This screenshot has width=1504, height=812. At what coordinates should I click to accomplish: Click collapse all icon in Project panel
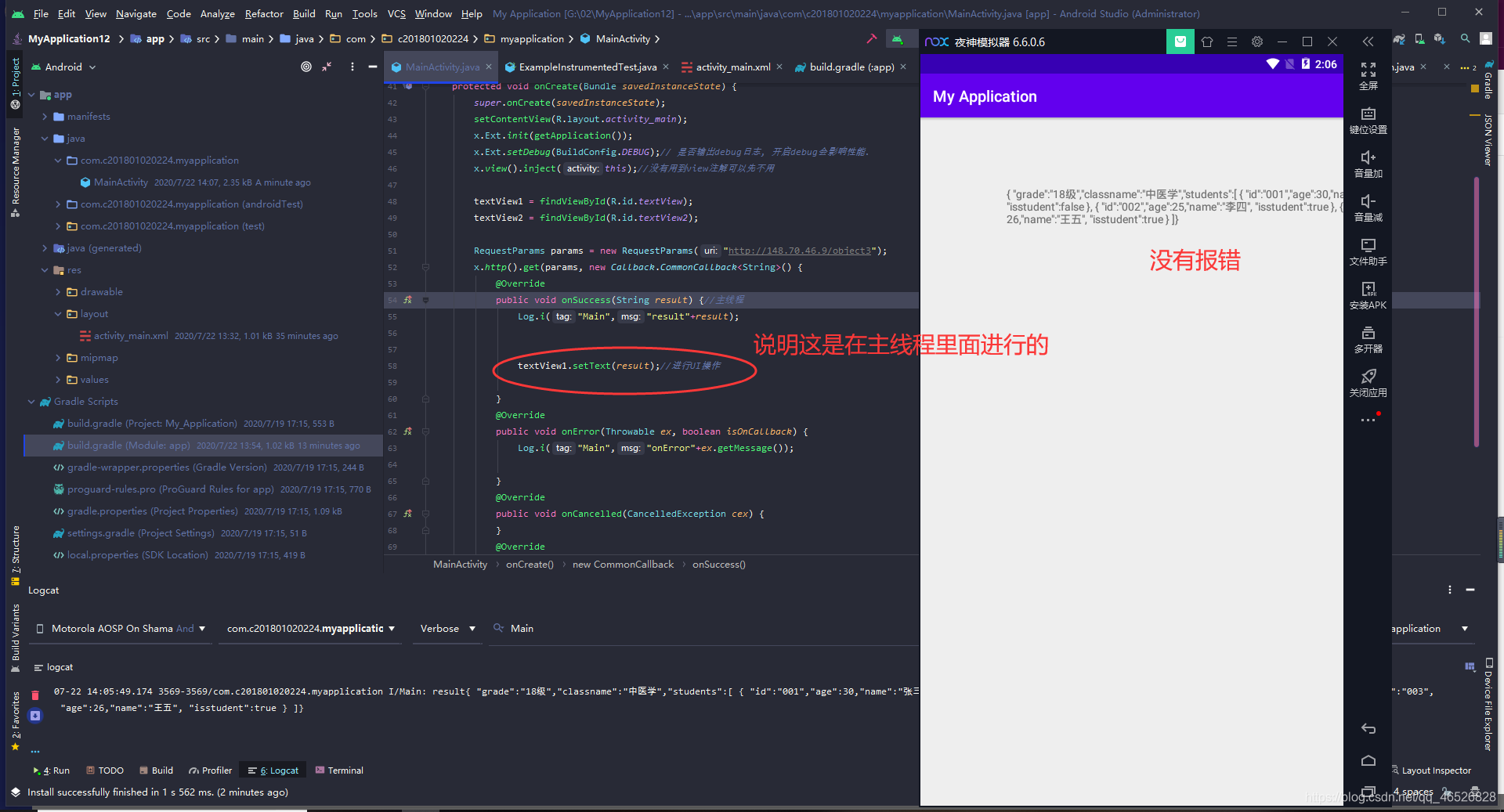327,67
